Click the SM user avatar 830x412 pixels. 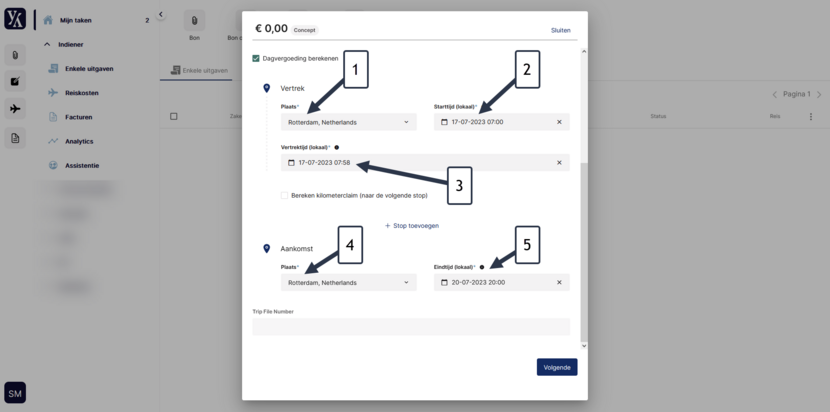(15, 393)
